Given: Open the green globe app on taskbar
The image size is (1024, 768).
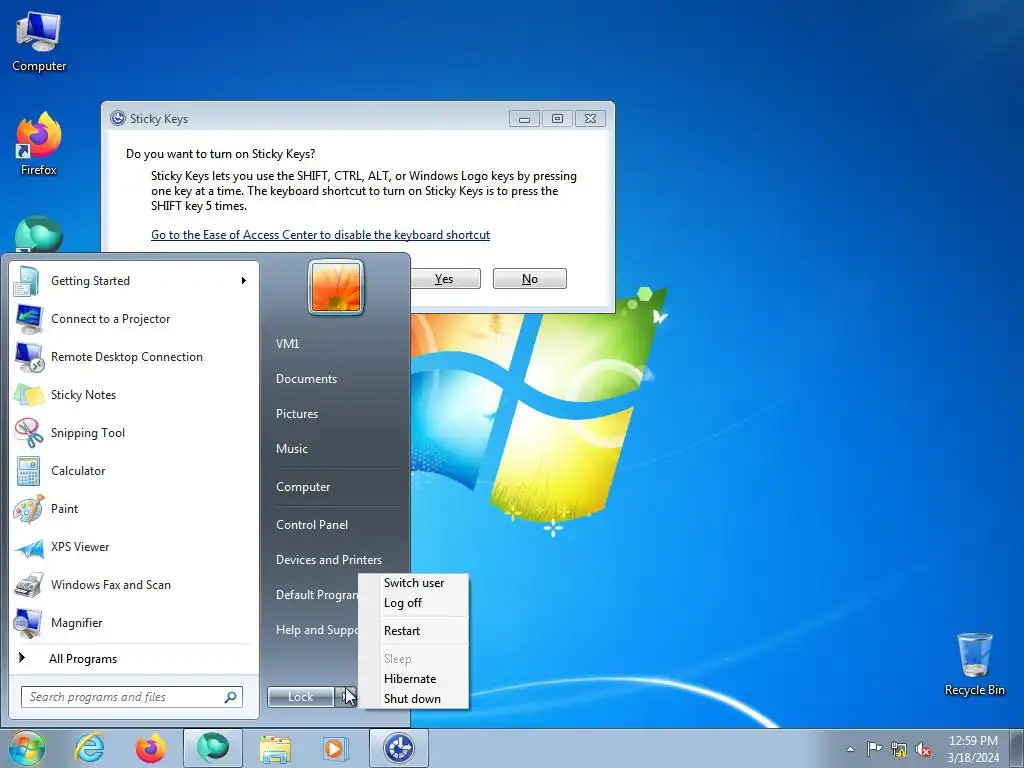Looking at the screenshot, I should coord(213,748).
